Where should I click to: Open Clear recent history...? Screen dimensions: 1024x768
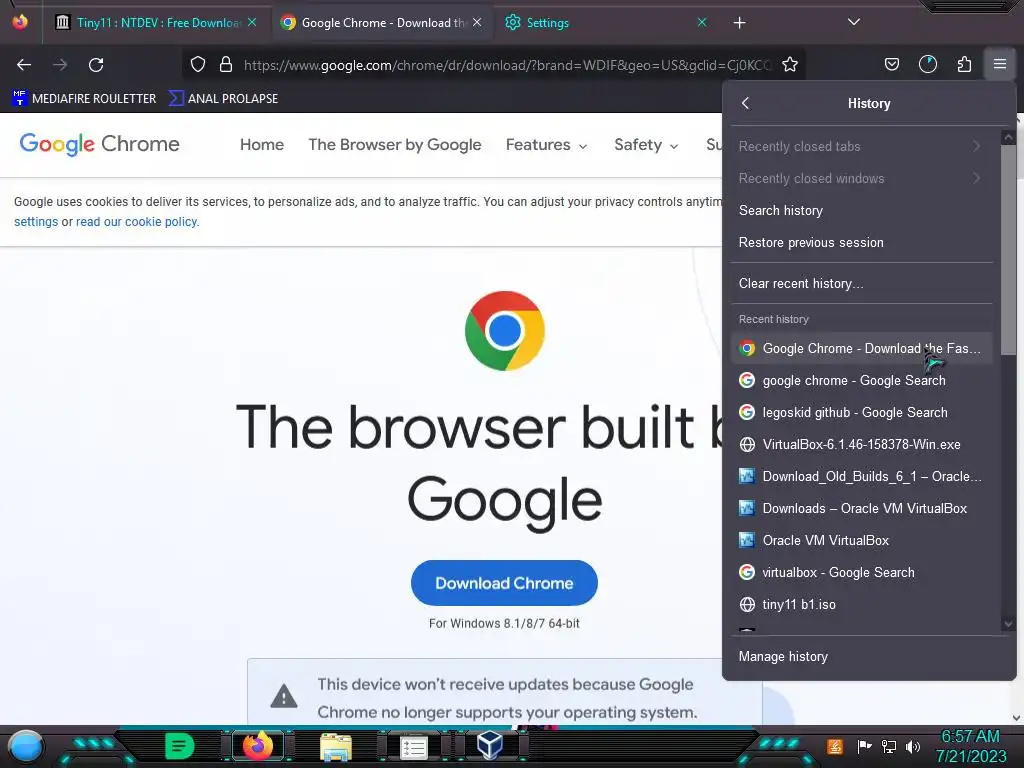pos(861,283)
